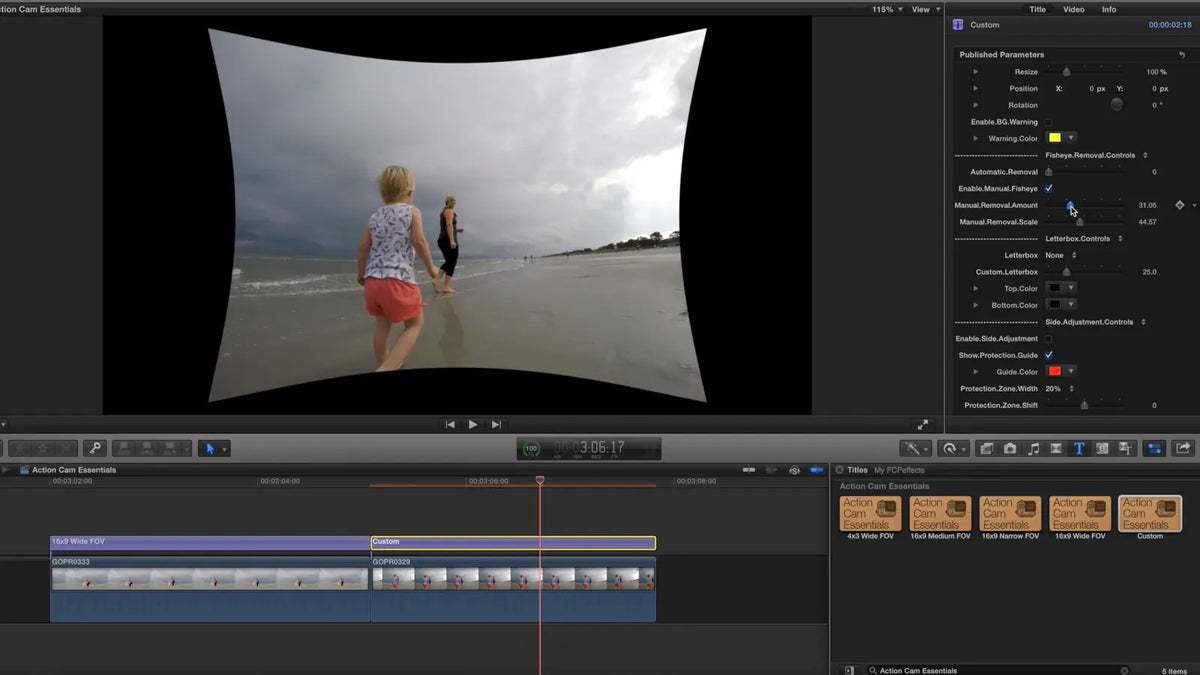Screen dimensions: 1200x675
Task: Click the Bottom.Color black swatch
Action: (1054, 305)
